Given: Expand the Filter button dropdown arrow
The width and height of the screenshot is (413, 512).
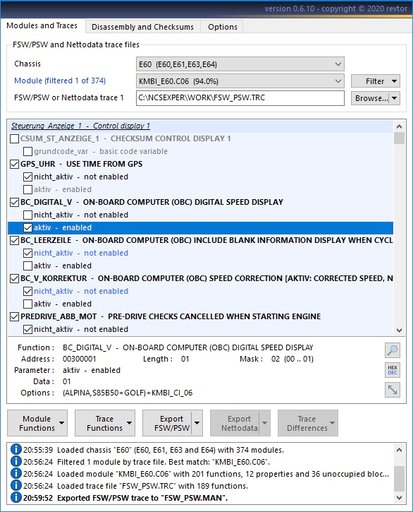Looking at the screenshot, I should [394, 81].
